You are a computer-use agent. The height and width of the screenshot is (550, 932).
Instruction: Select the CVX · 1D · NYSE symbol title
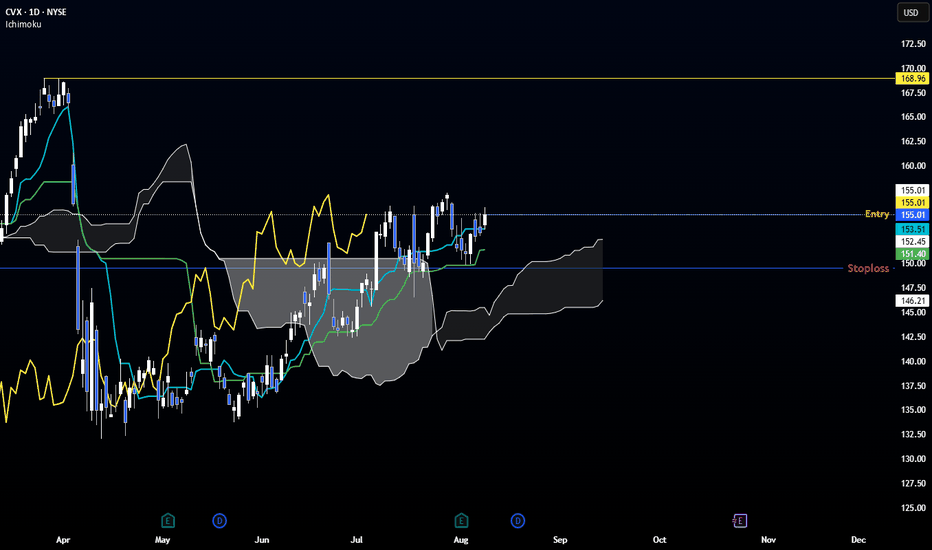(x=36, y=12)
